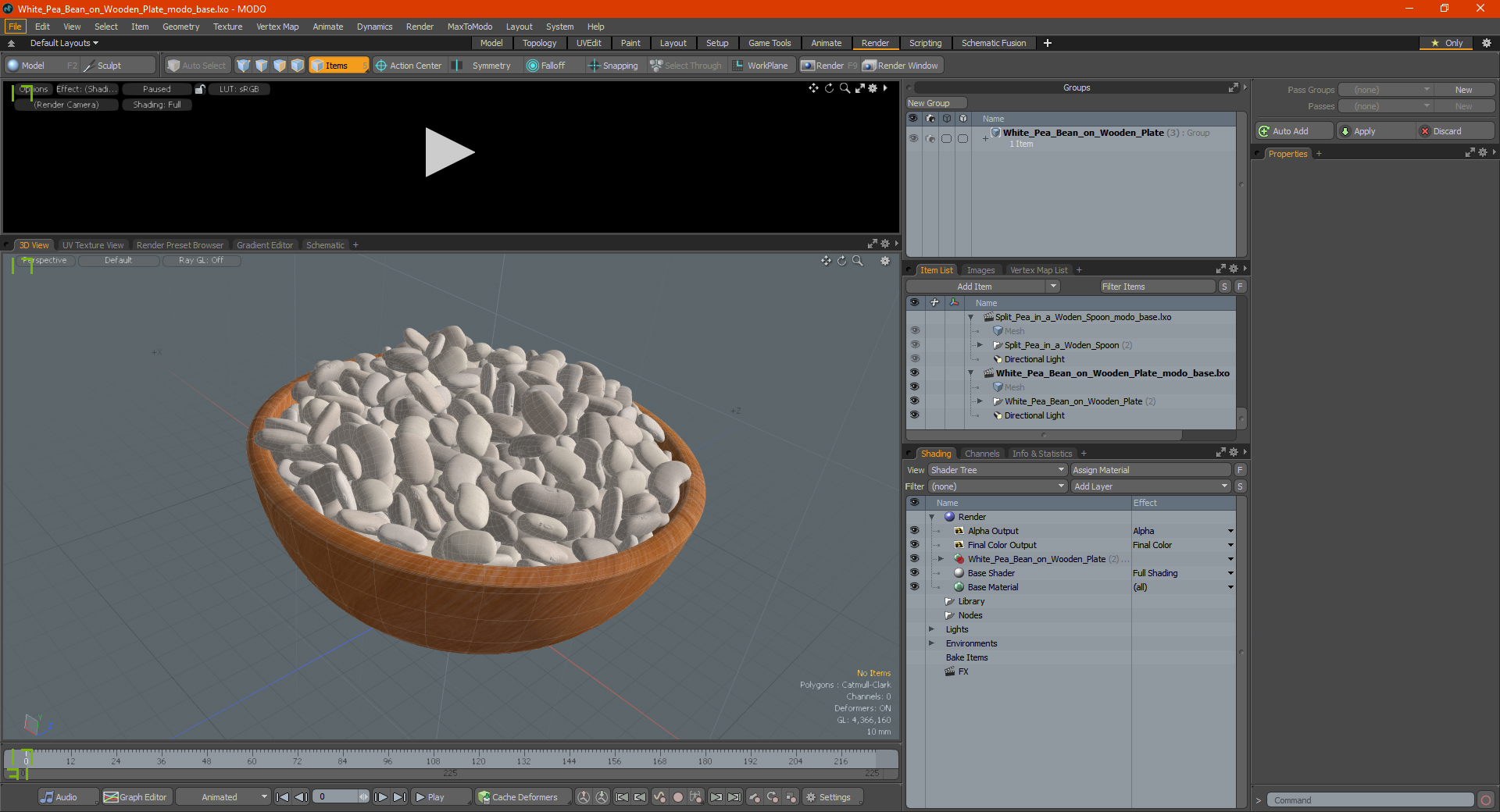This screenshot has width=1500, height=812.
Task: Open Add Layer dropdown
Action: coord(1151,486)
